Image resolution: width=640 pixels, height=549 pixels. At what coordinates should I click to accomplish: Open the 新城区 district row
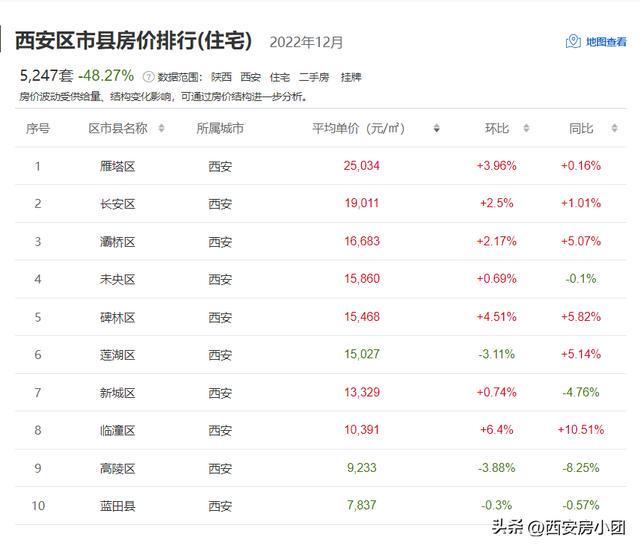(x=321, y=393)
